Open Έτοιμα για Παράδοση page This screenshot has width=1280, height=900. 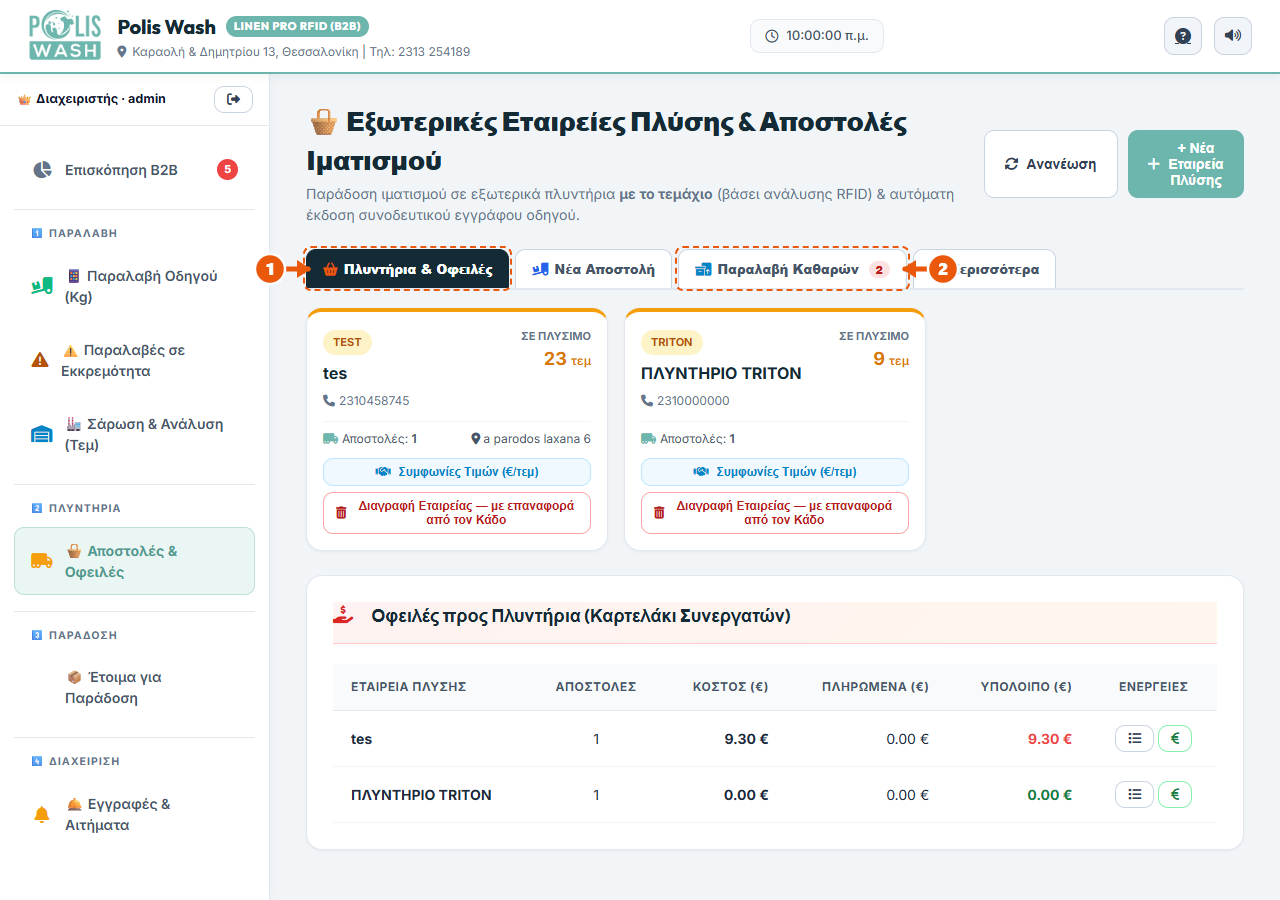coord(134,688)
